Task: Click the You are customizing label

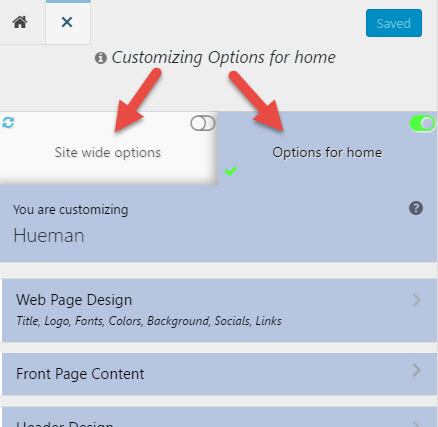Action: (x=70, y=210)
